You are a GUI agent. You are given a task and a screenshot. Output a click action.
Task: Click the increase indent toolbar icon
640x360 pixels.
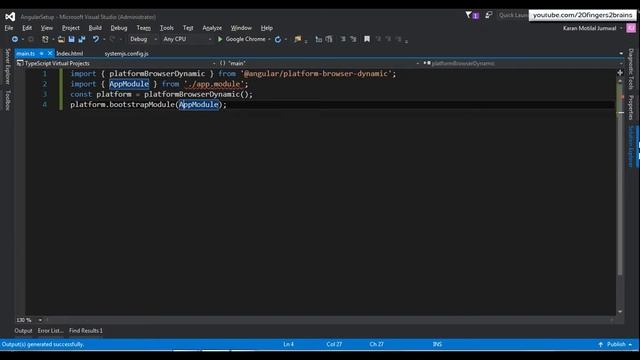[329, 39]
